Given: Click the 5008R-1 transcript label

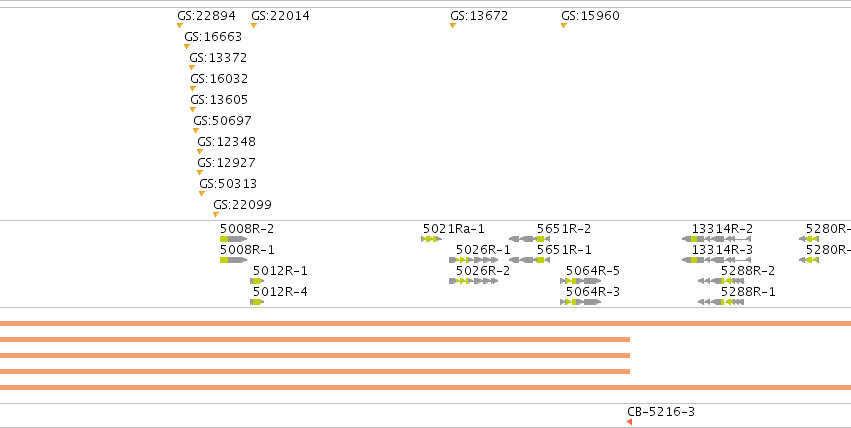Looking at the screenshot, I should [247, 250].
